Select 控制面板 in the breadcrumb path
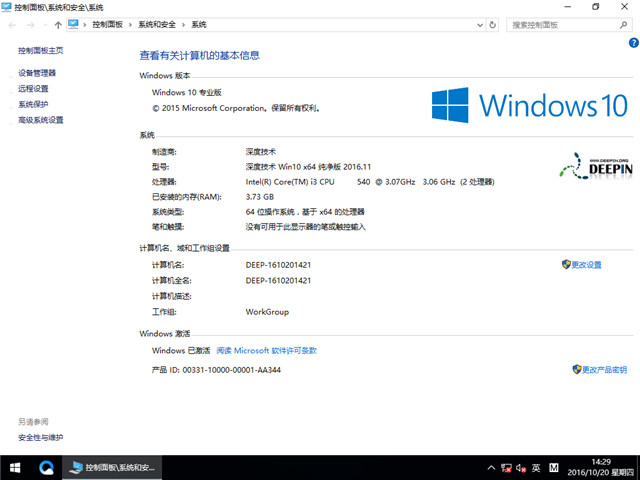 tap(110, 24)
